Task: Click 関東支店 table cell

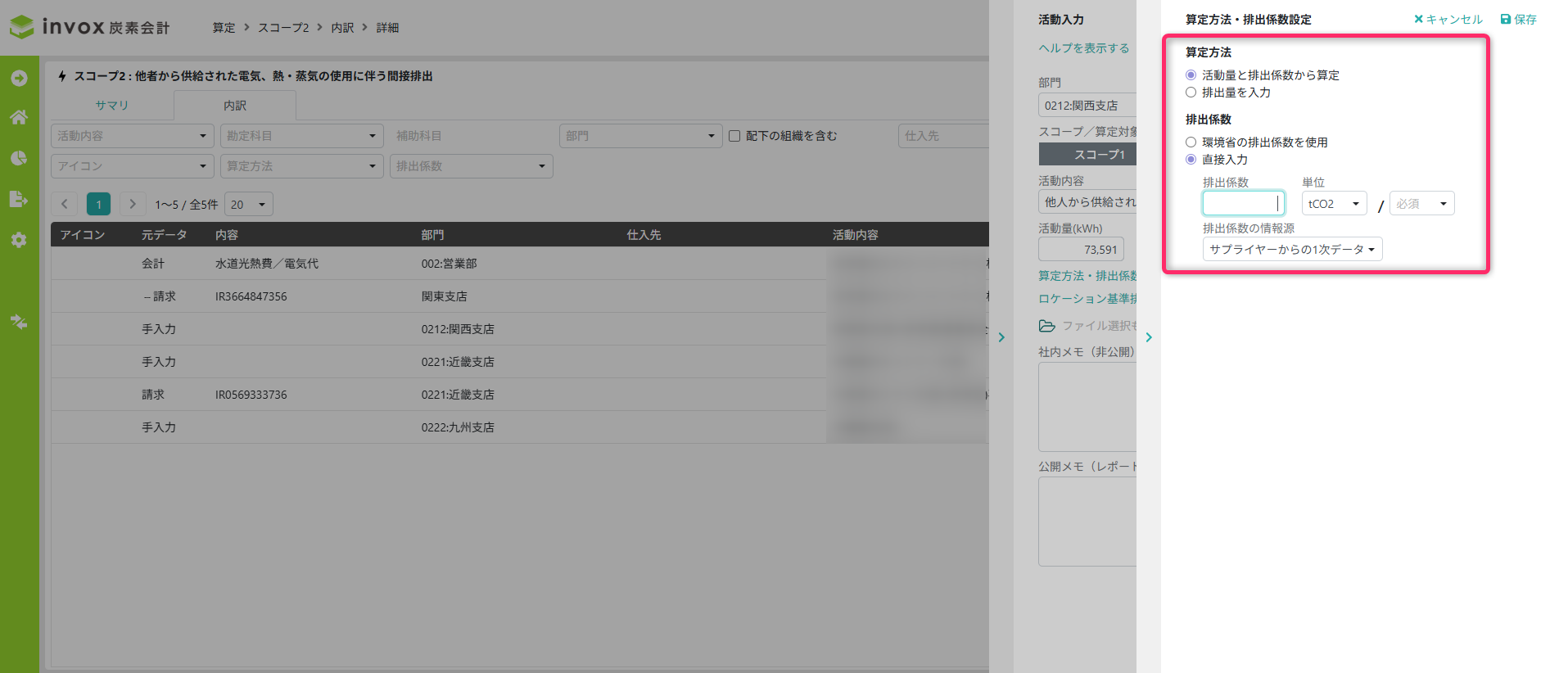Action: (444, 296)
